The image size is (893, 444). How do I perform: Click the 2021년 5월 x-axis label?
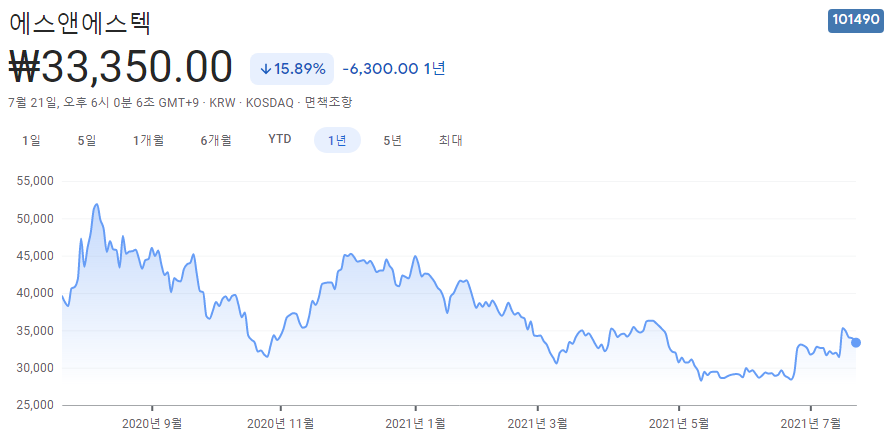679,423
